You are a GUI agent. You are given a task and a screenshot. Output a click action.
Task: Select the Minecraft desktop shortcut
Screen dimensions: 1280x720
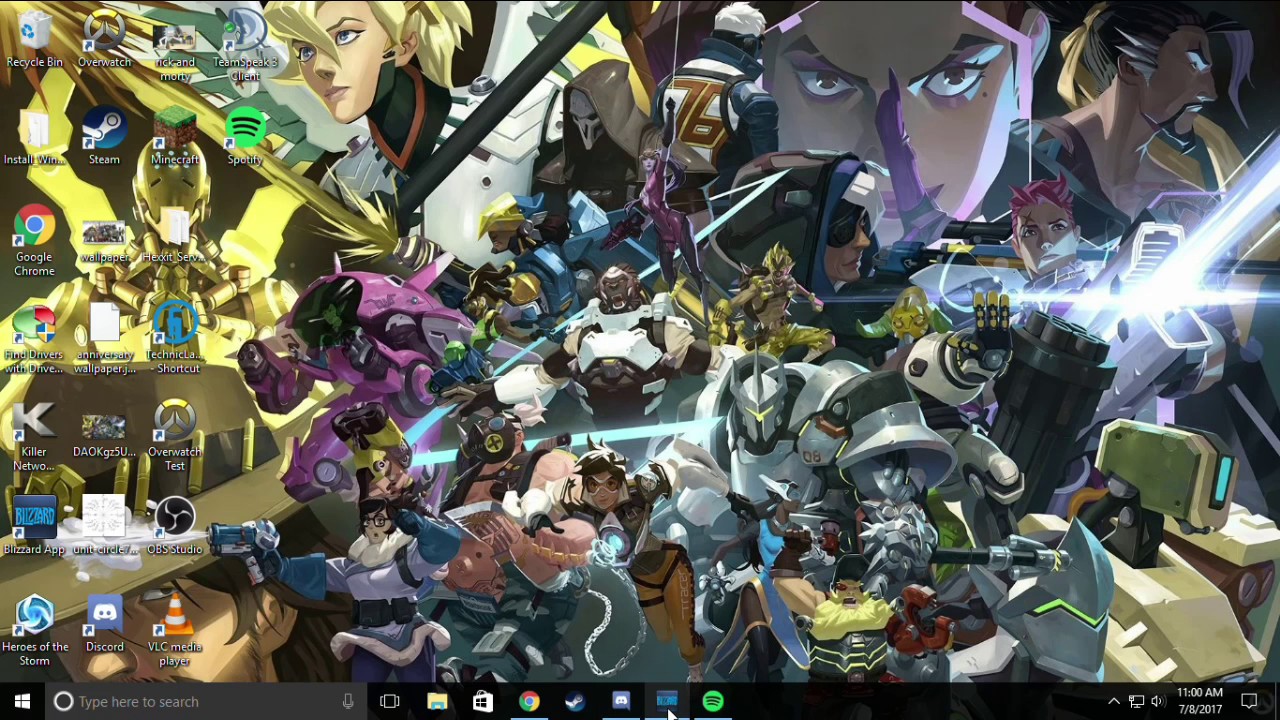175,138
